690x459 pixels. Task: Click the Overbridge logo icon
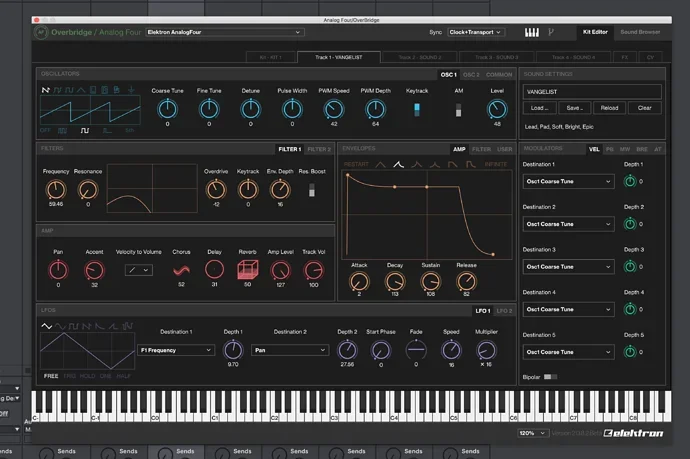pyautogui.click(x=40, y=32)
